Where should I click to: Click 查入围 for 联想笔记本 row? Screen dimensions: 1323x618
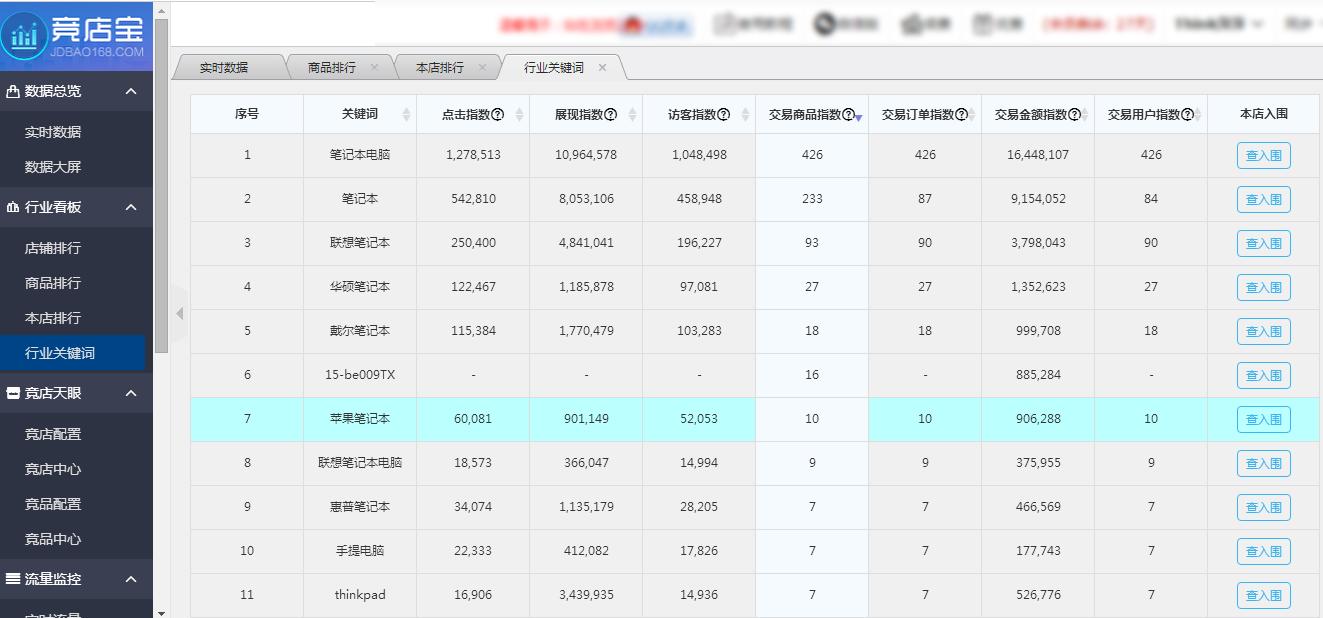[x=1263, y=244]
